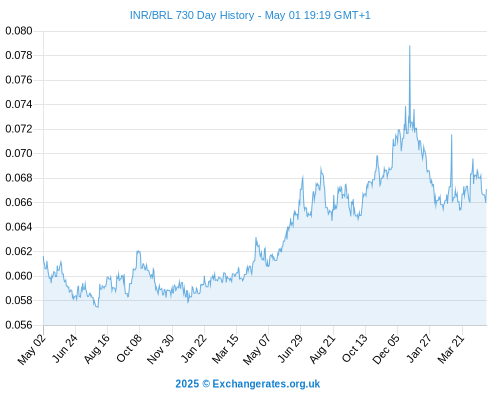Select the Jan 22 axis label
This screenshot has width=495, height=400.
(194, 349)
